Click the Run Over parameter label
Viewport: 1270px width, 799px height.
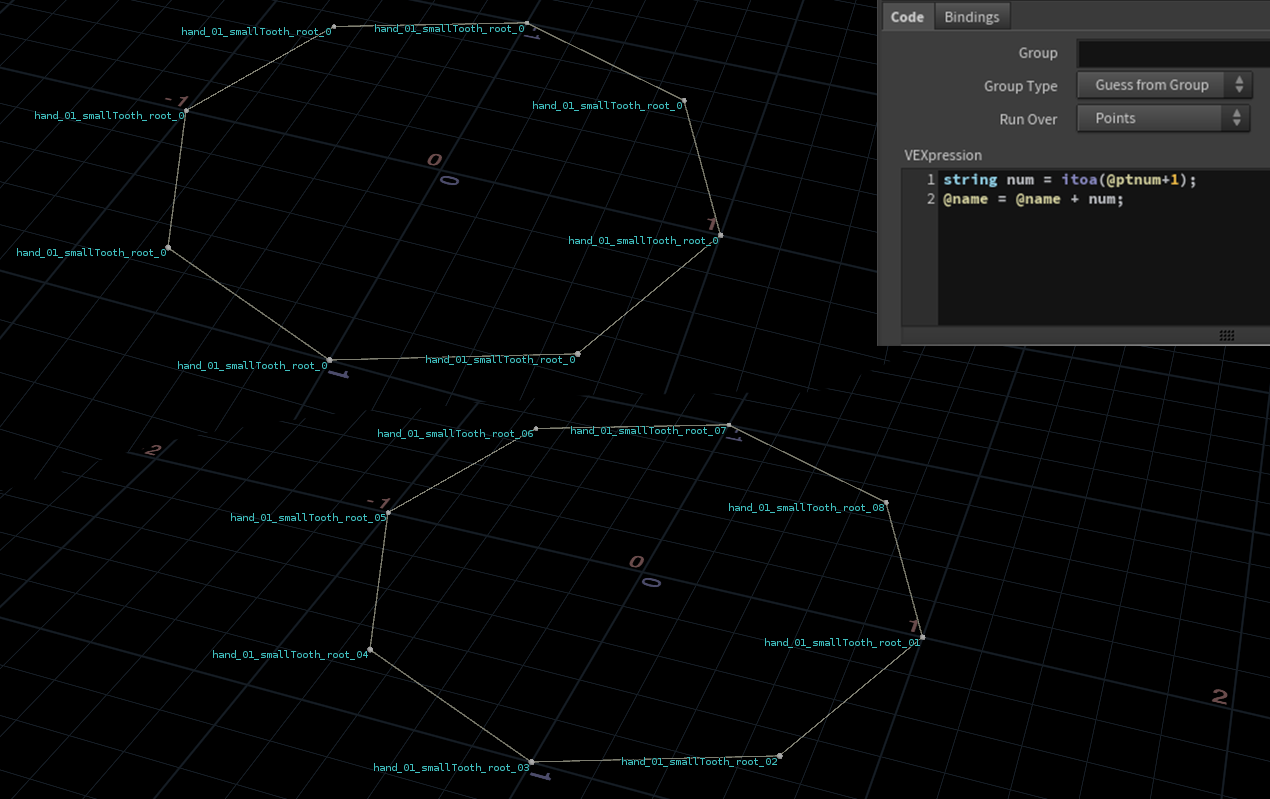click(1028, 119)
